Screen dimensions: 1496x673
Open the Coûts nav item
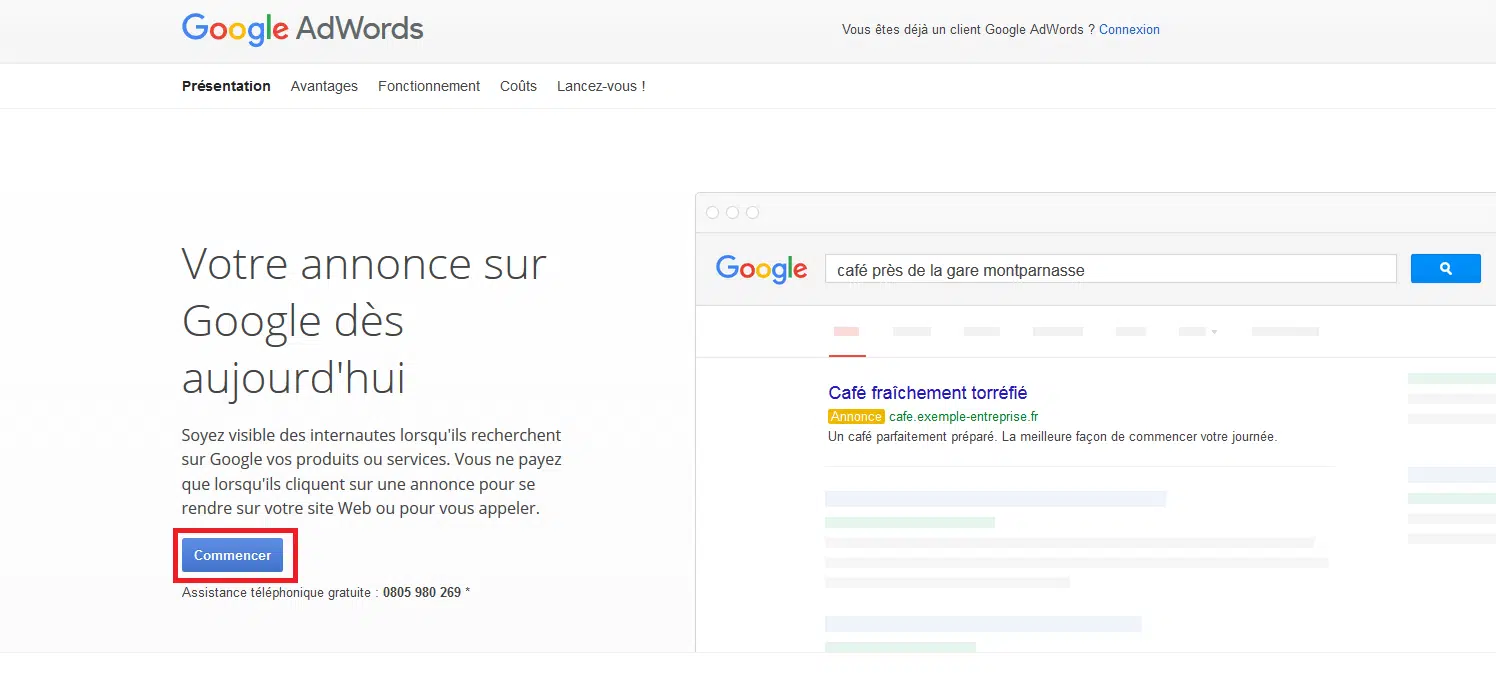(518, 86)
